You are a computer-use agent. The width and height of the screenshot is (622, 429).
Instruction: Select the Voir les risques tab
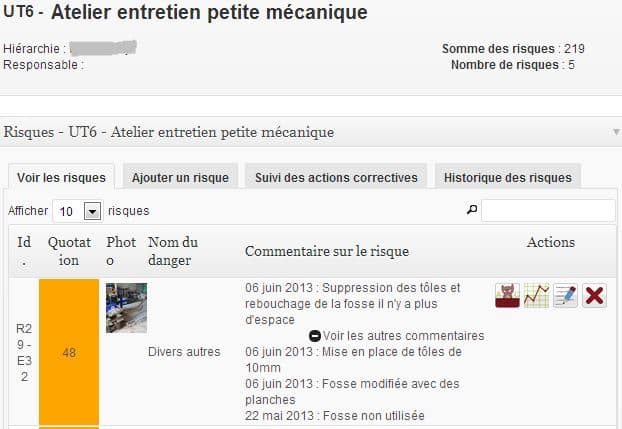(x=61, y=177)
